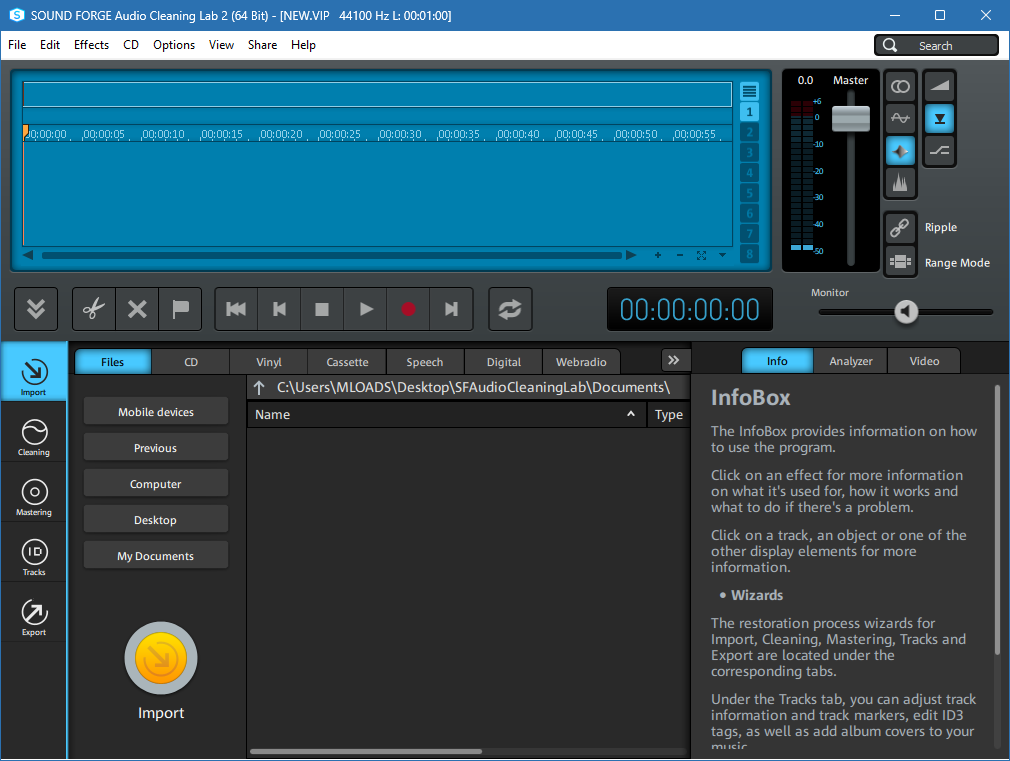Toggle the highlighted star mouse mode
Screen dimensions: 1010x761
pyautogui.click(x=900, y=151)
